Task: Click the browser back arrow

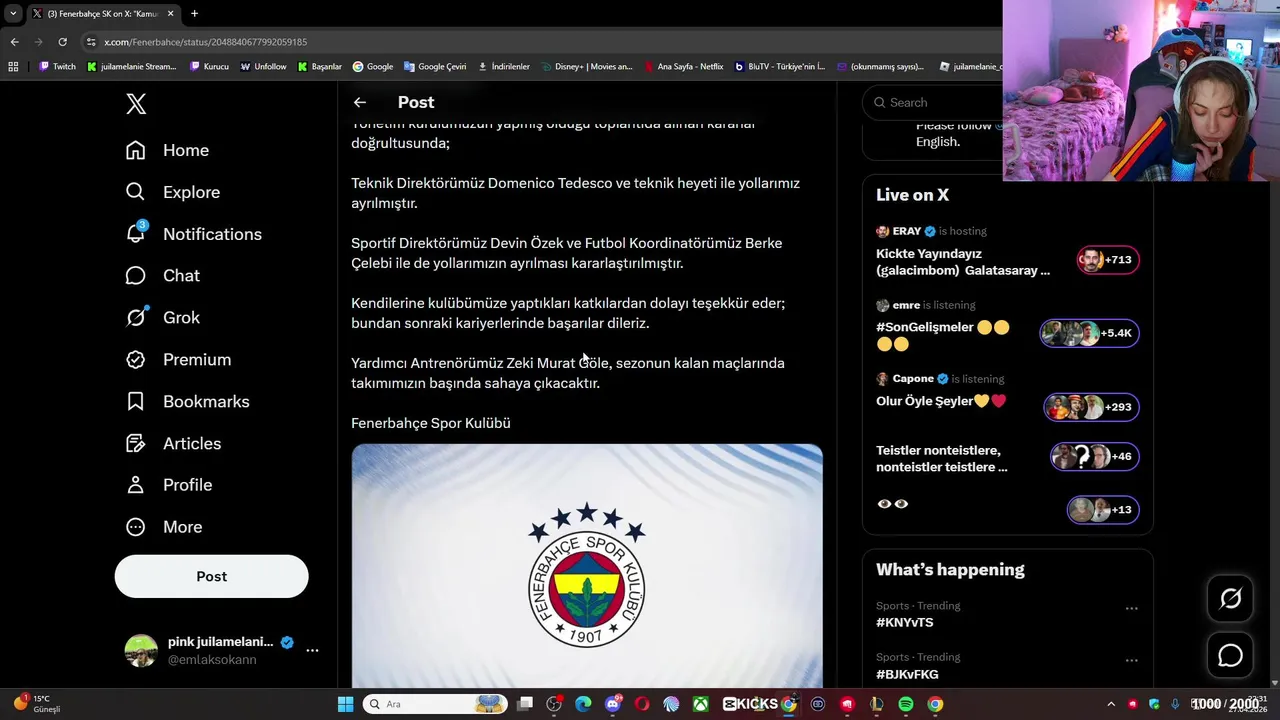Action: [x=15, y=42]
